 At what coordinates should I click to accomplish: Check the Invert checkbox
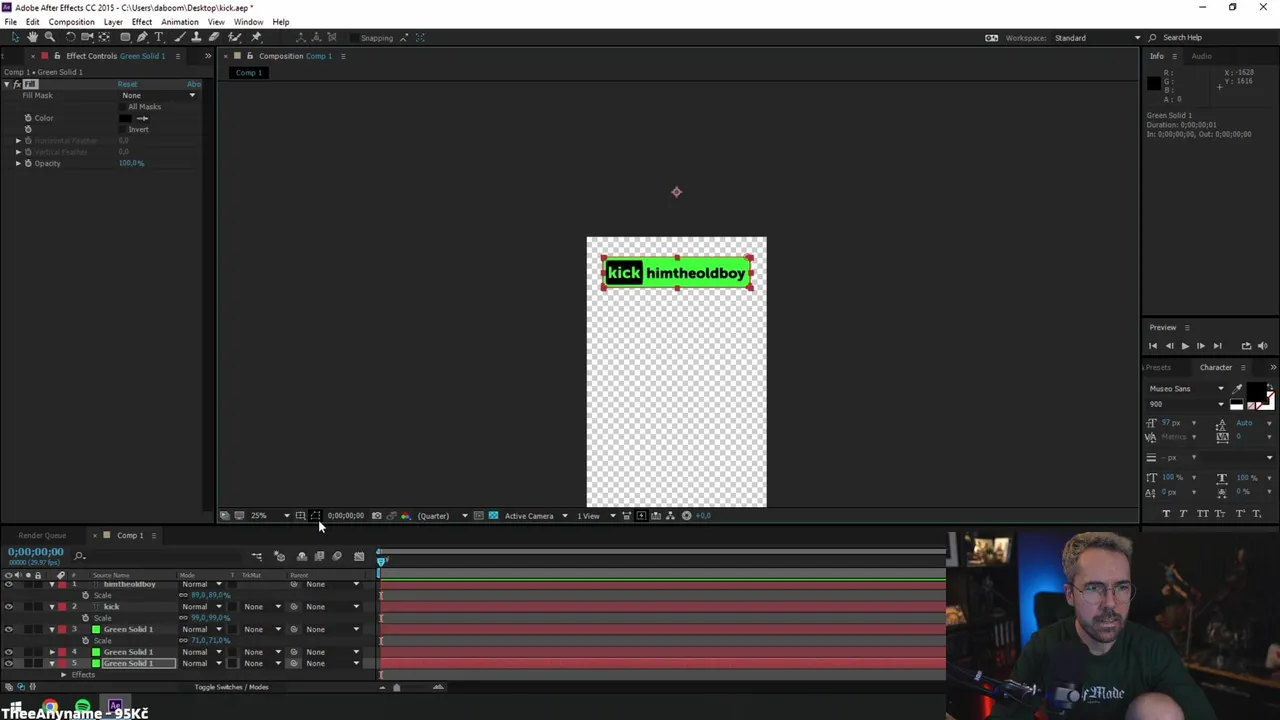[123, 129]
